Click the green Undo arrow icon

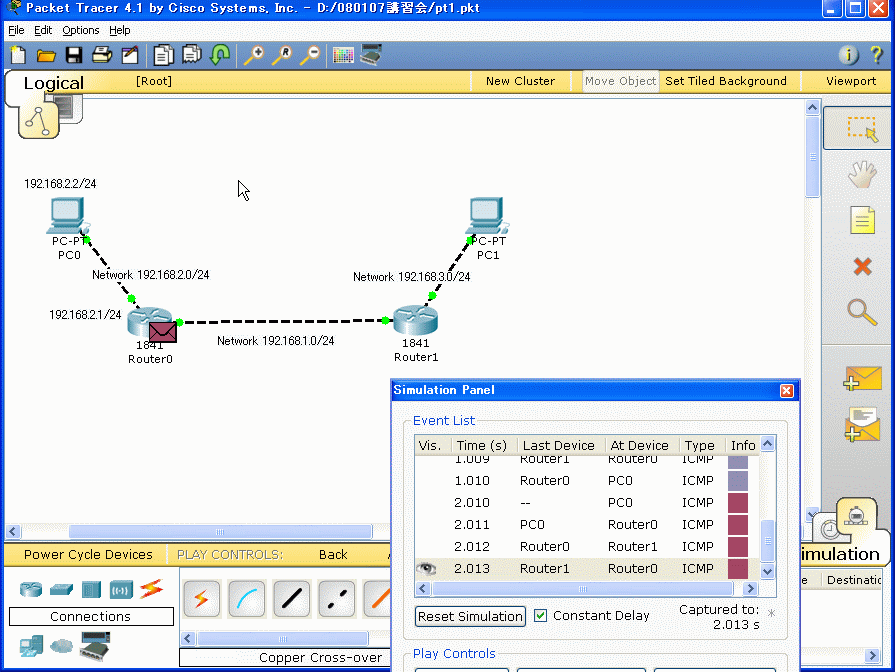coord(220,55)
